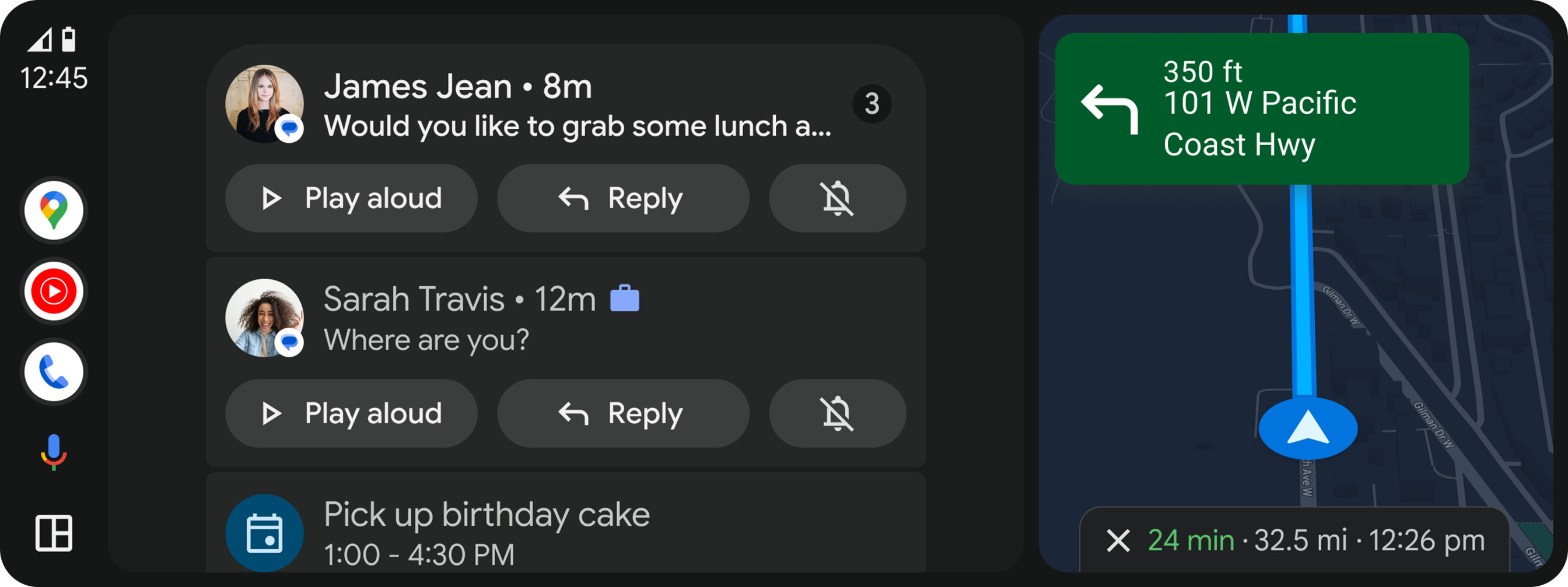Open Google Maps from the sidebar
The width and height of the screenshot is (1568, 587).
pos(53,209)
